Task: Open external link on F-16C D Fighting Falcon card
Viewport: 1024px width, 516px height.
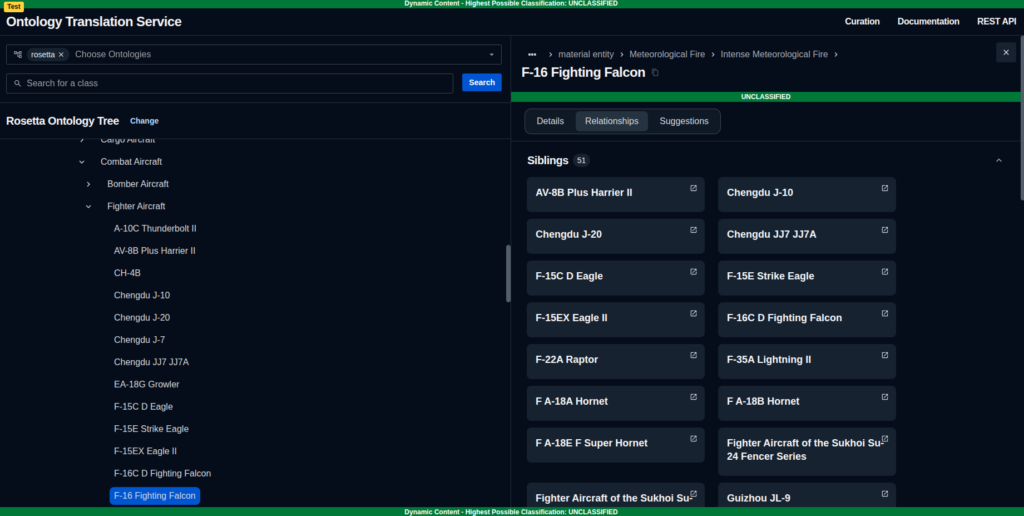Action: [885, 314]
